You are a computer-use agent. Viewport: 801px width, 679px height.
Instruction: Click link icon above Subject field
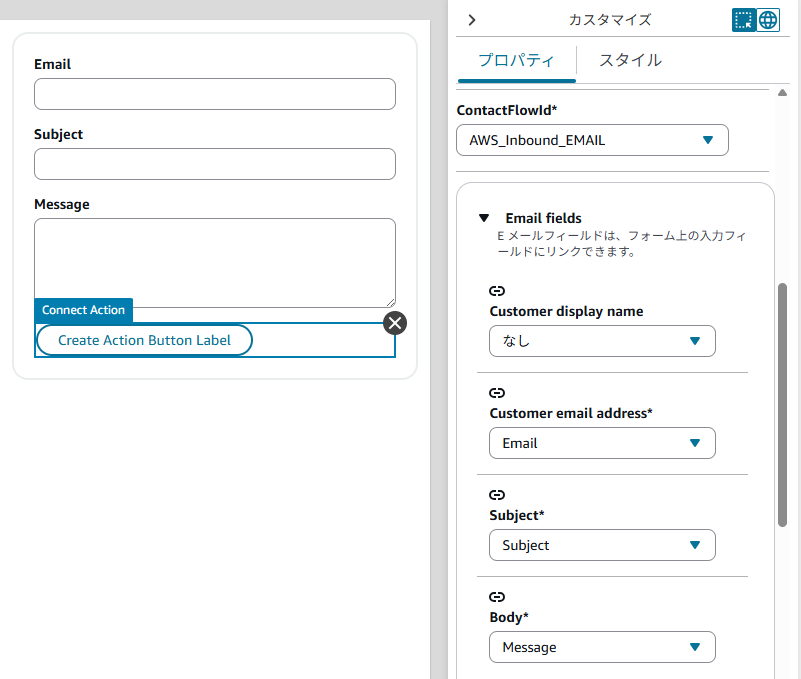pyautogui.click(x=497, y=495)
